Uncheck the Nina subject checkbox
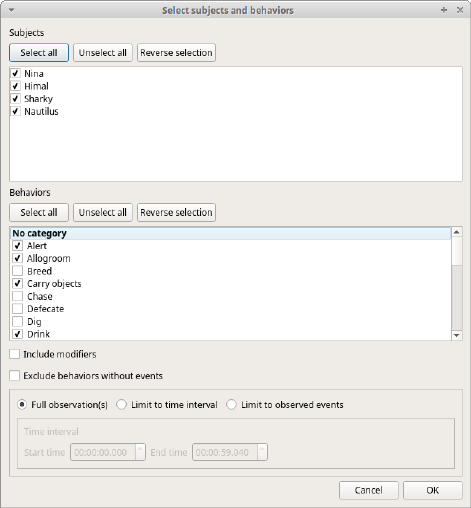 pyautogui.click(x=15, y=73)
